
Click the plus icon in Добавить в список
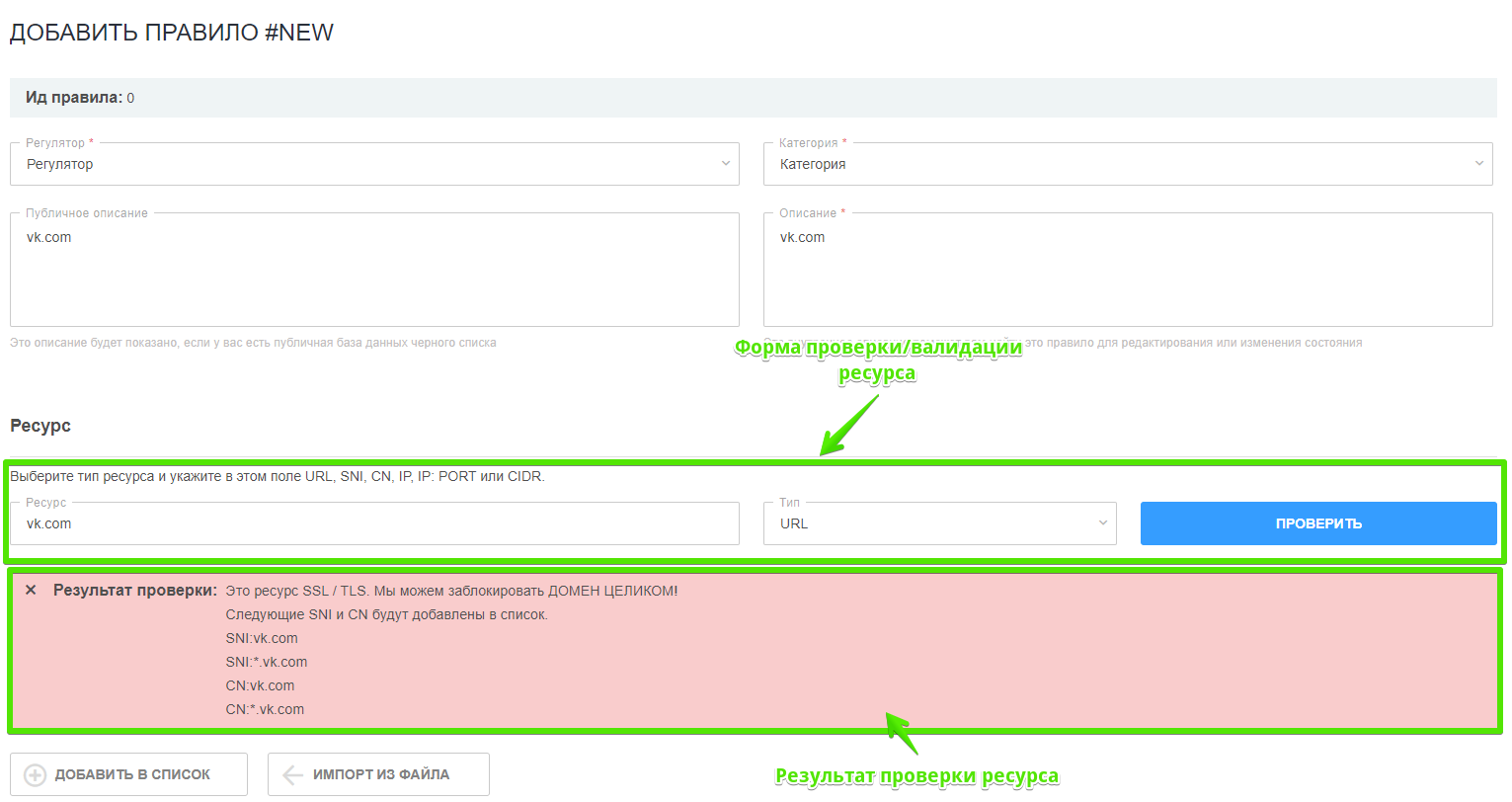click(x=36, y=775)
